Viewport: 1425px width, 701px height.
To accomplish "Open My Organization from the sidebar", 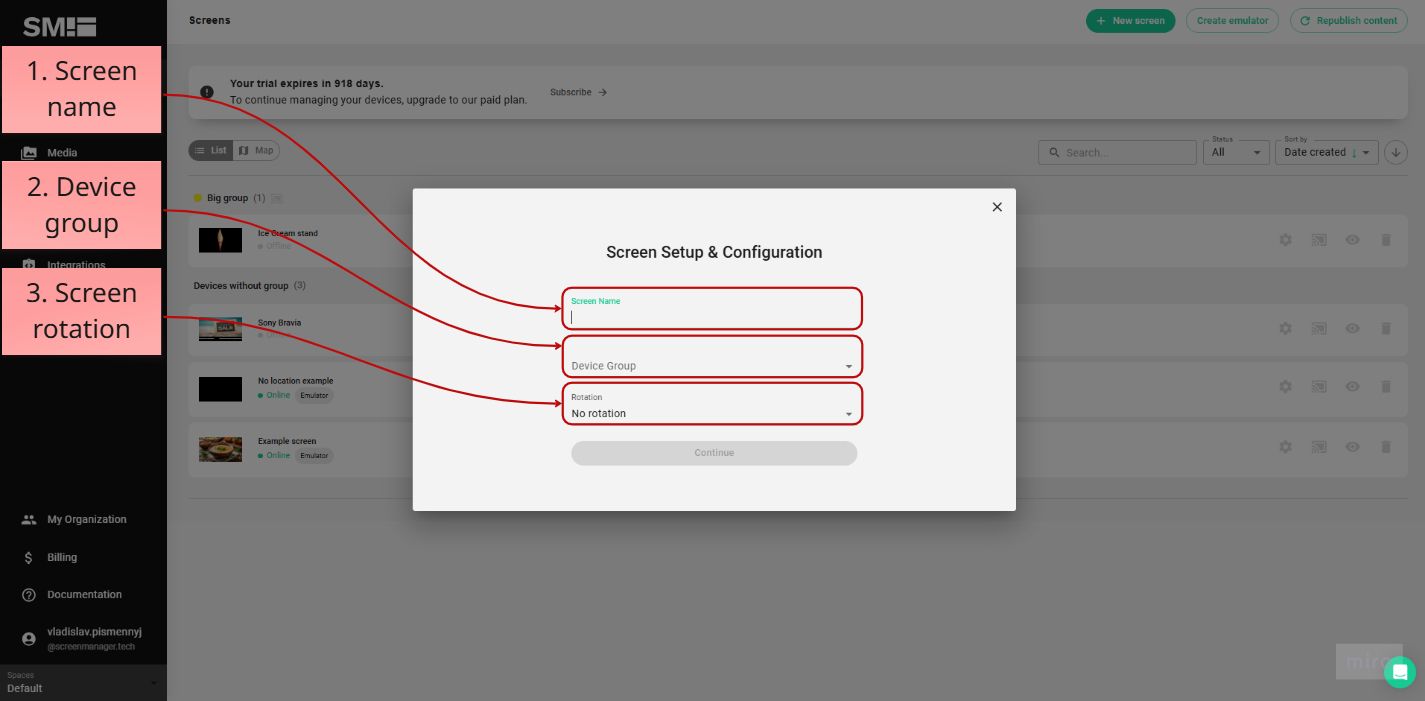I will [x=86, y=519].
